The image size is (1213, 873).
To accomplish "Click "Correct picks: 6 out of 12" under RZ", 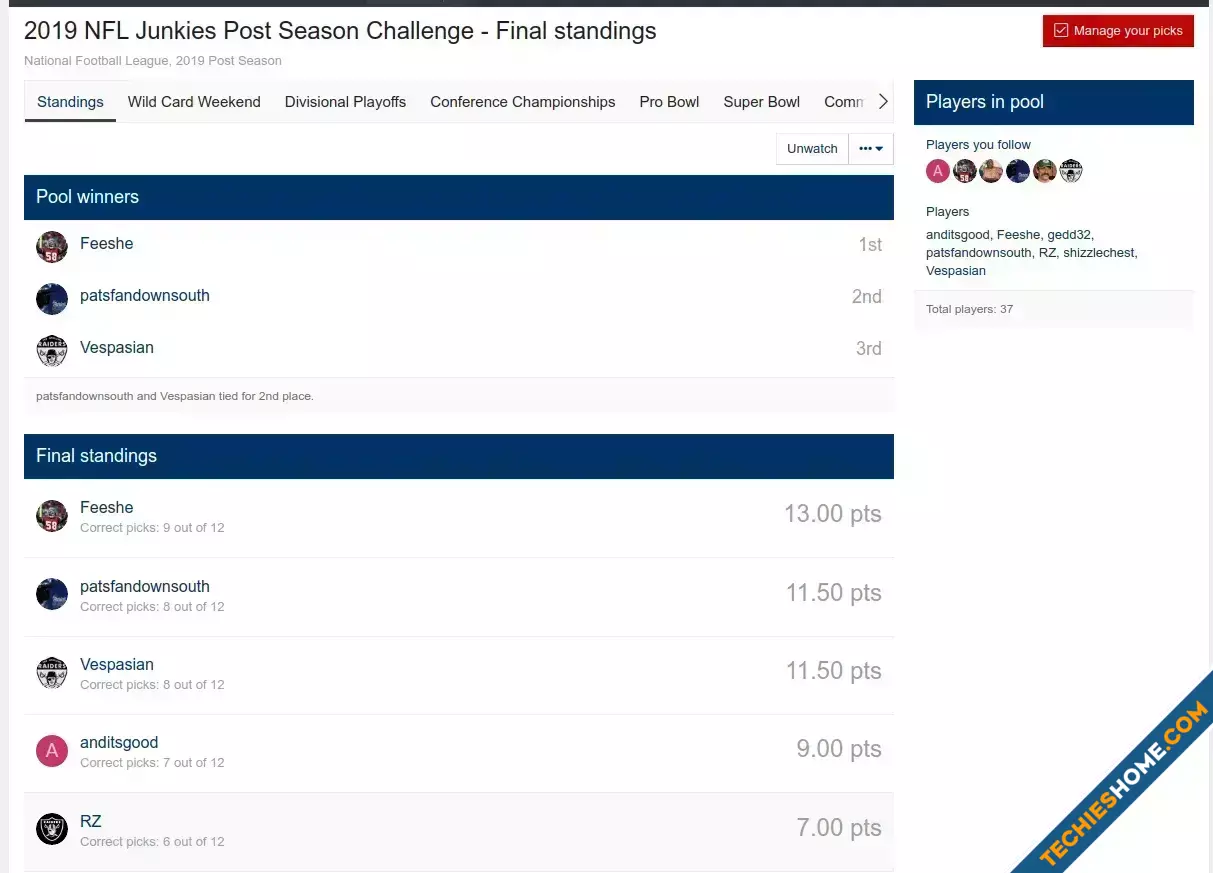I will pyautogui.click(x=152, y=842).
